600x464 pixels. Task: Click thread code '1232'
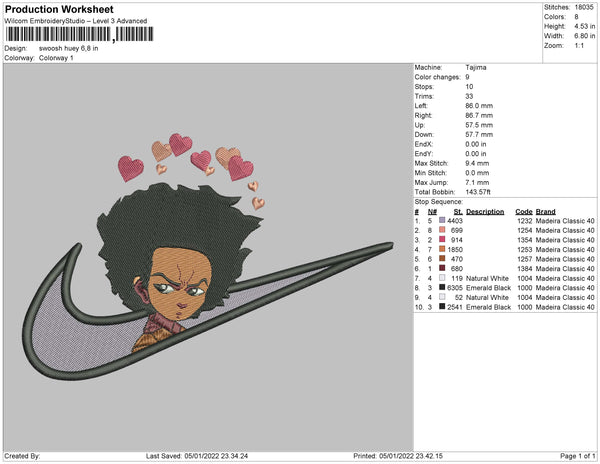coord(525,221)
